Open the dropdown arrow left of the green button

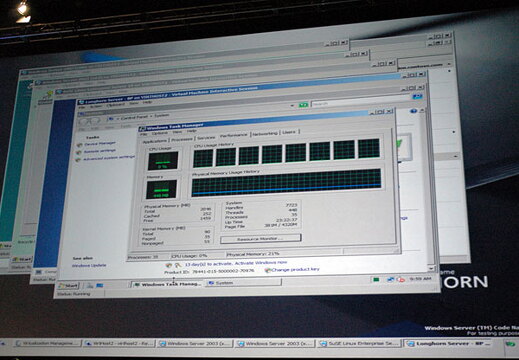[292, 106]
